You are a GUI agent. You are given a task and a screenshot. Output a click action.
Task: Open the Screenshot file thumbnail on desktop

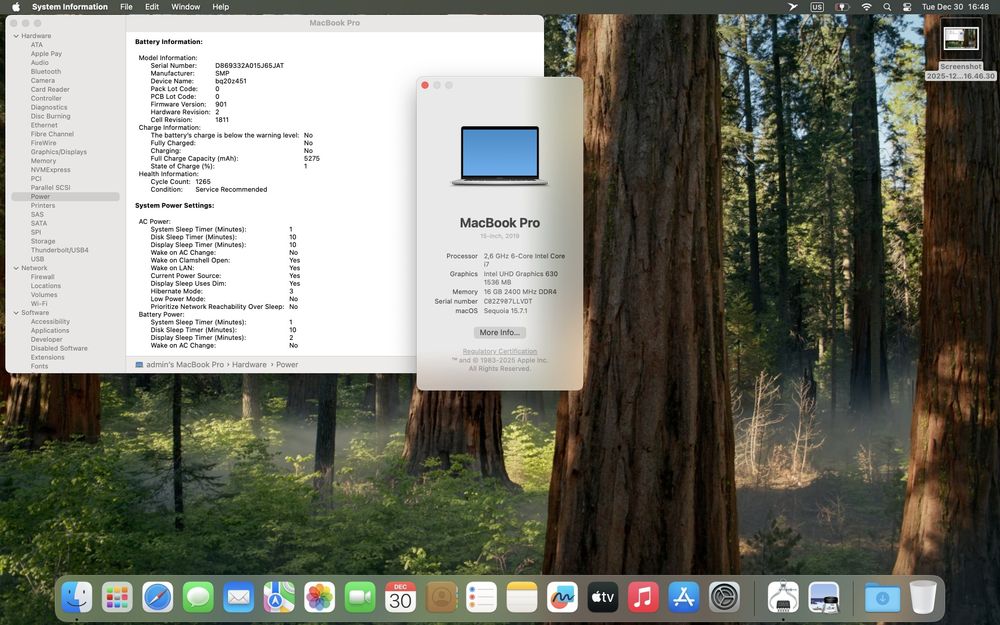[960, 40]
